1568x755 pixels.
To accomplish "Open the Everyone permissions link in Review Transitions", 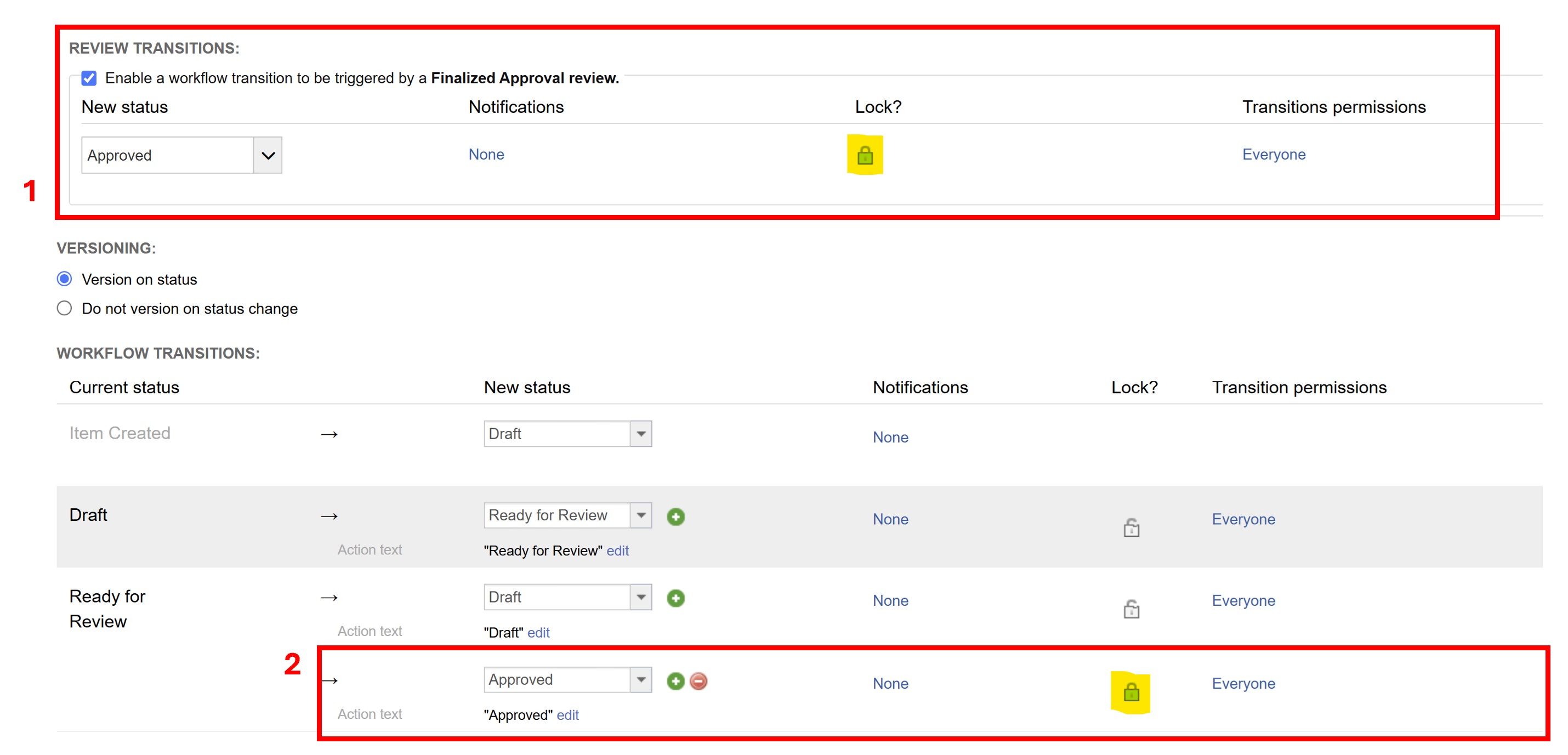I will click(1274, 154).
